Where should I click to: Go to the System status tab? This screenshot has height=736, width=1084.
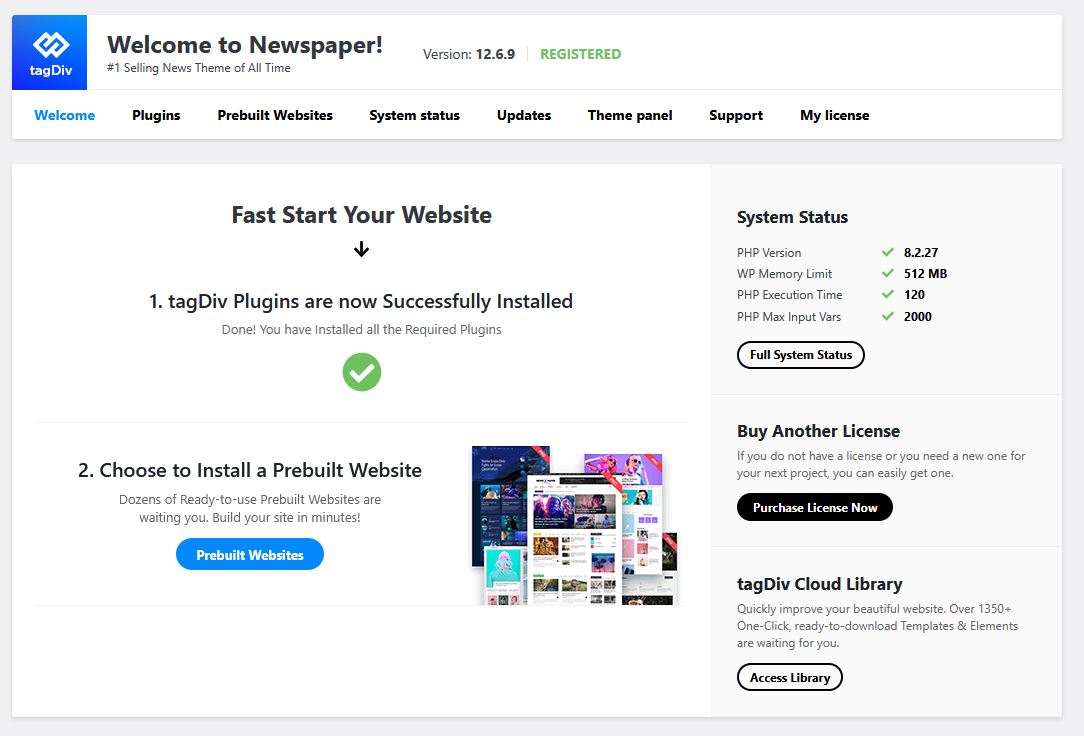(414, 115)
